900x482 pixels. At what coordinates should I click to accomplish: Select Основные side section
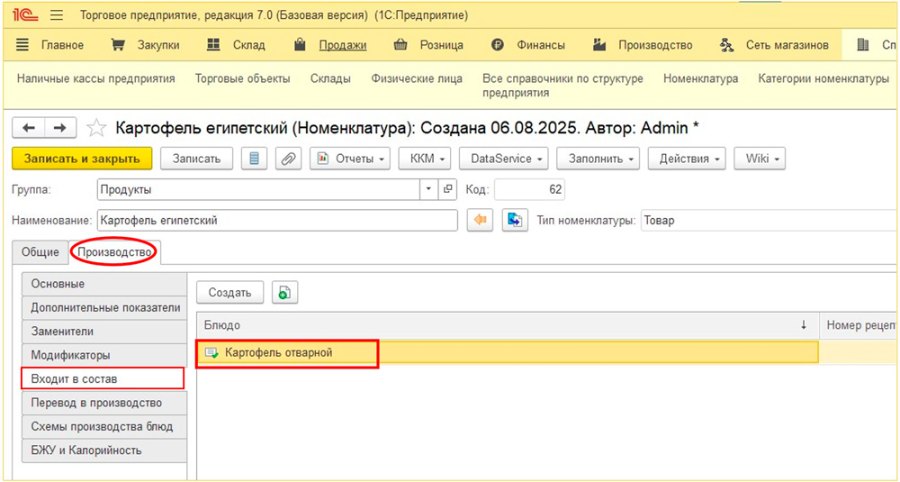pos(104,284)
